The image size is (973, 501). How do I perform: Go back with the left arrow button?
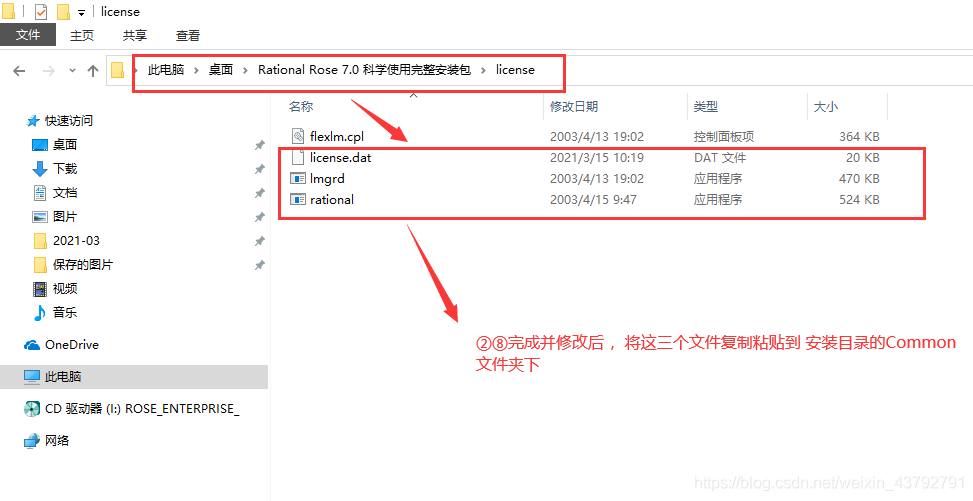tap(19, 71)
